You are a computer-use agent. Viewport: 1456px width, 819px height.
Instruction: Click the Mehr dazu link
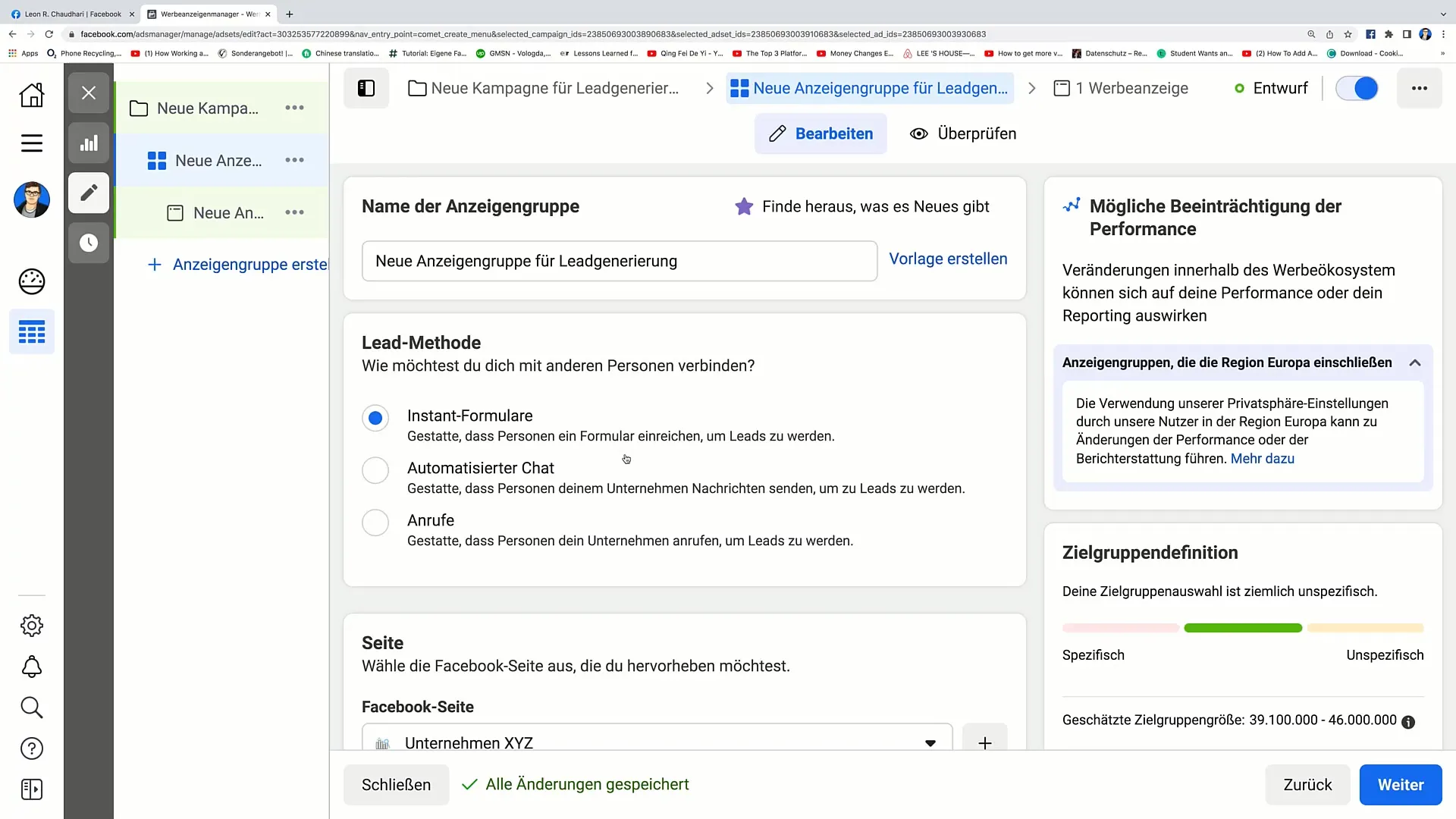click(x=1263, y=458)
